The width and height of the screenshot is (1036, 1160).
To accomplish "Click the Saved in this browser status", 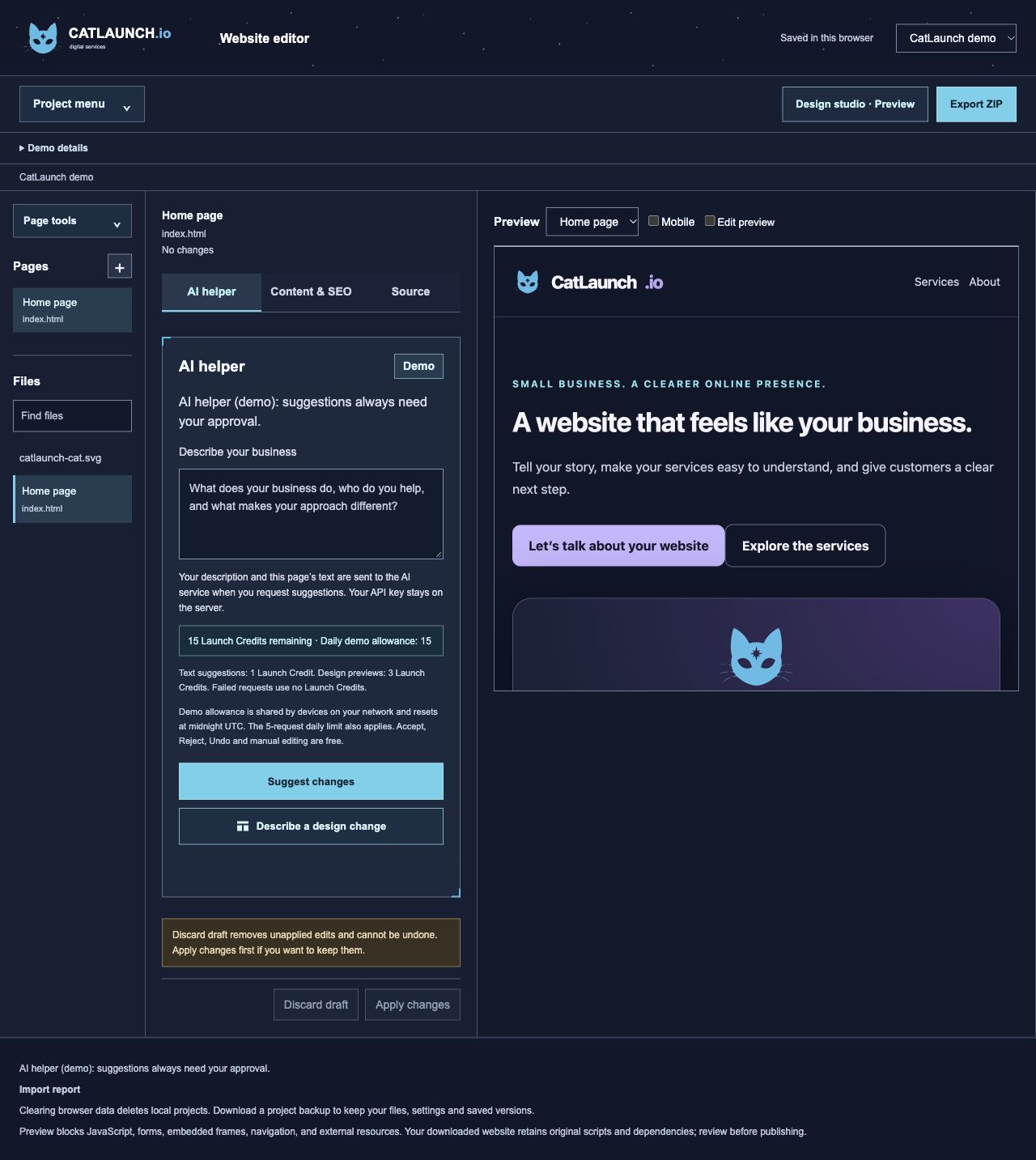I will 826,38.
